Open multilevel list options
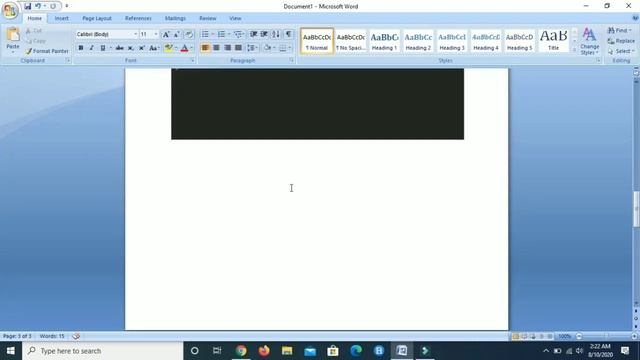This screenshot has width=640, height=360. coord(239,34)
